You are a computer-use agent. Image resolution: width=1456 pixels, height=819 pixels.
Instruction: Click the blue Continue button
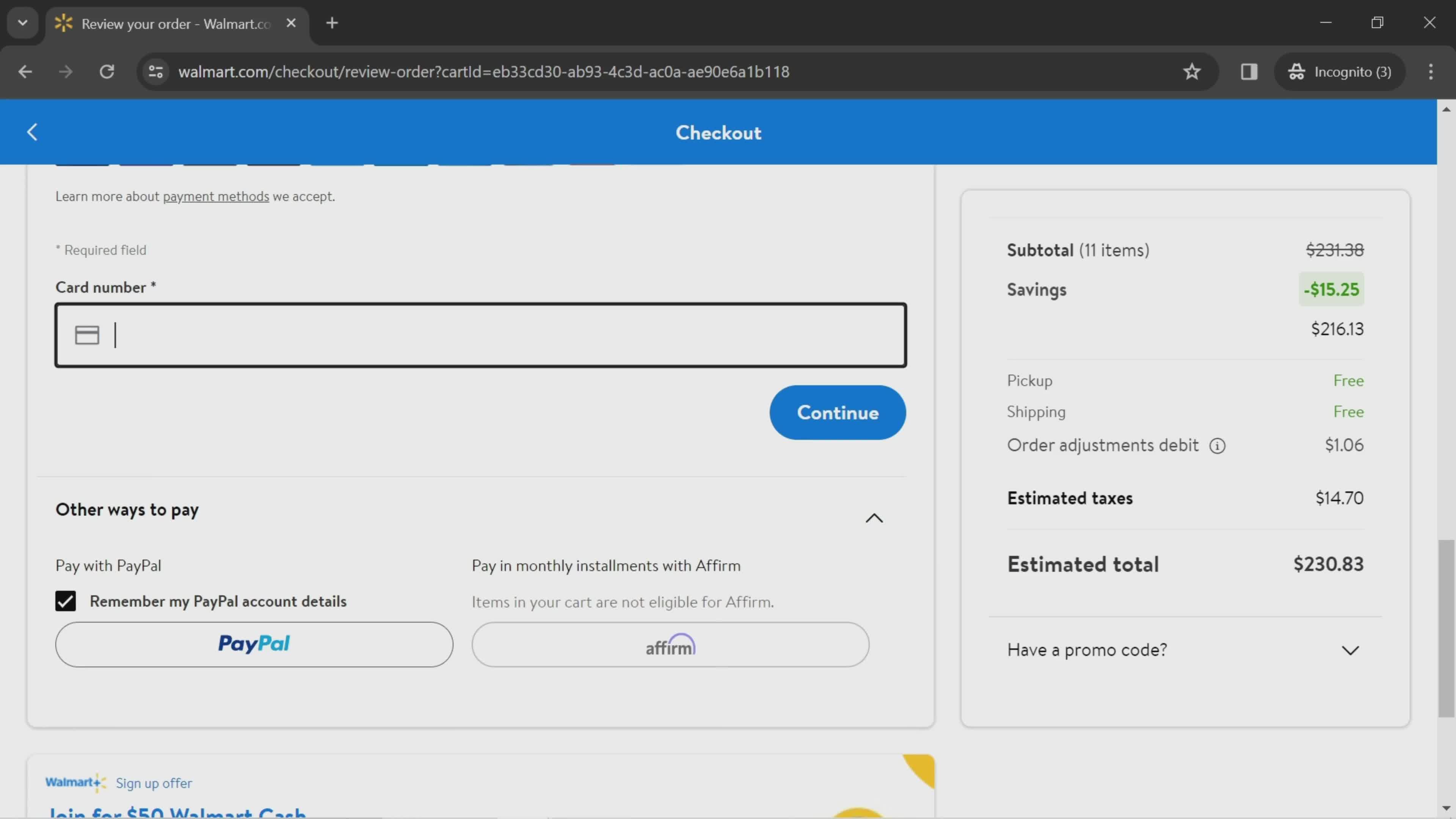[837, 413]
